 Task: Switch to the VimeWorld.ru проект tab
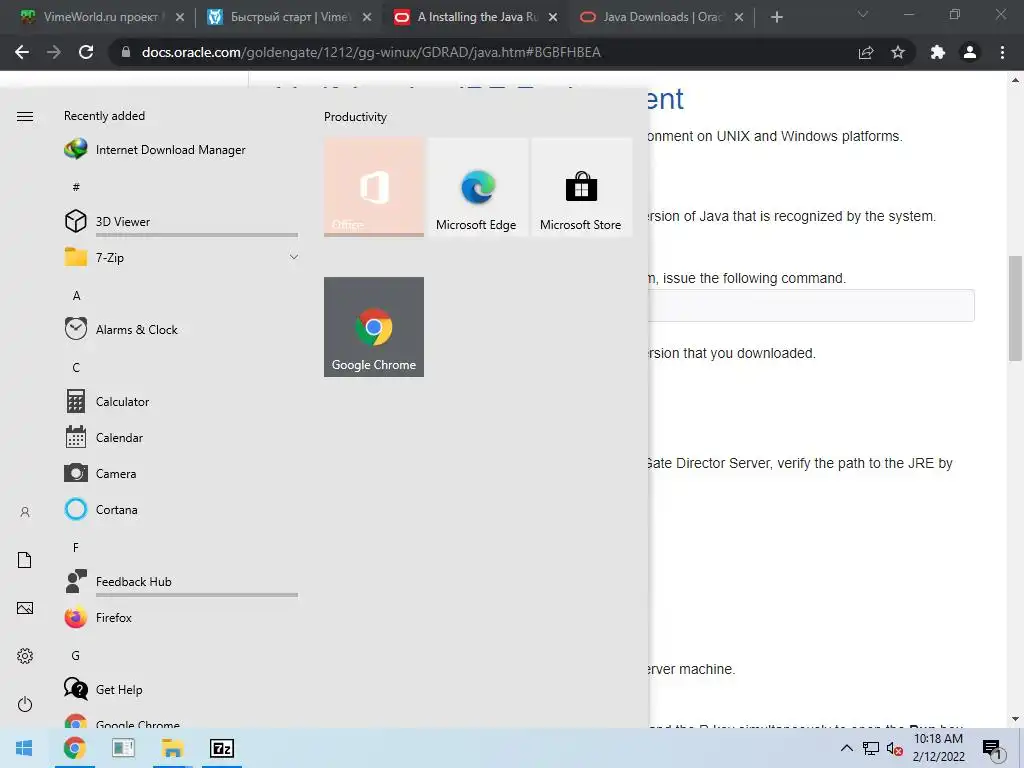click(x=101, y=17)
